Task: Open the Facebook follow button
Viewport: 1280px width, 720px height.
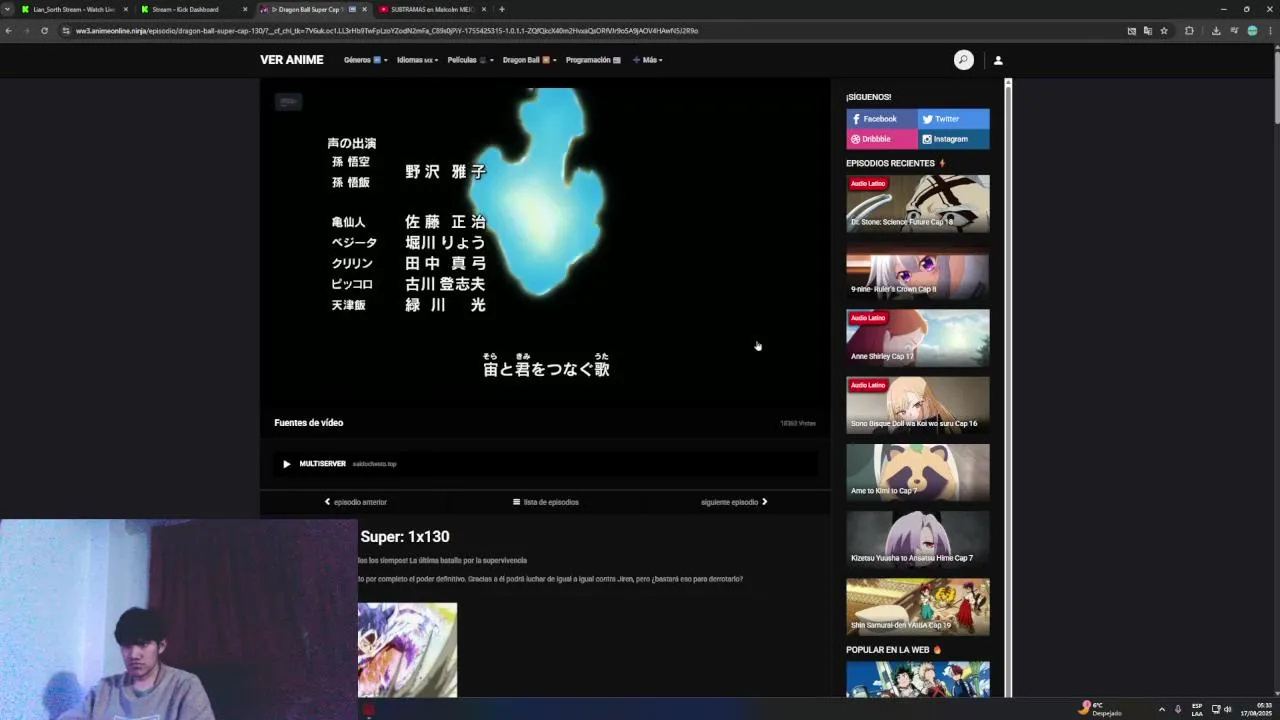Action: coord(882,119)
